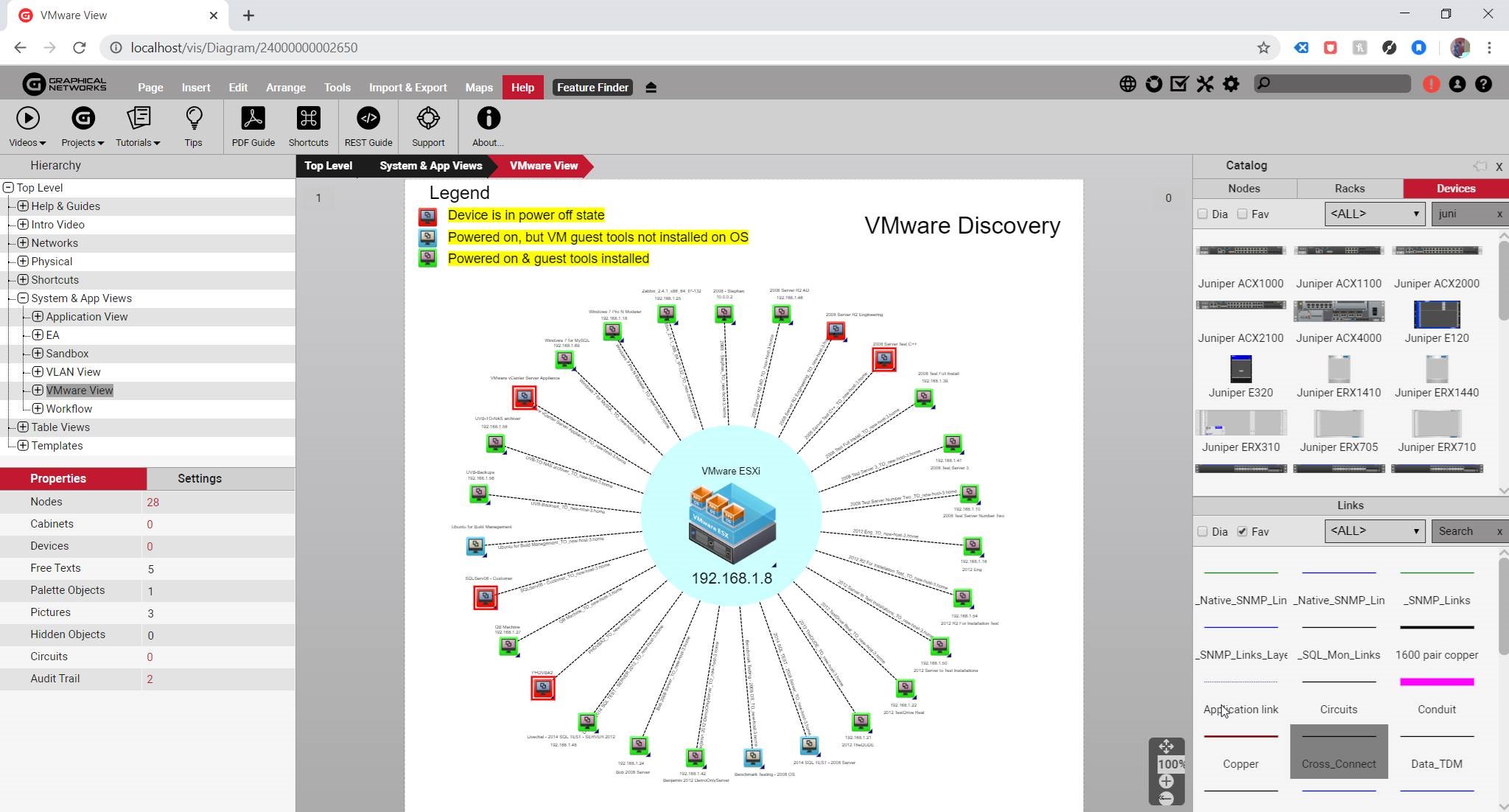Screen dimensions: 1509x812
Task: Switch to the Racks catalog tab
Action: pos(1349,189)
